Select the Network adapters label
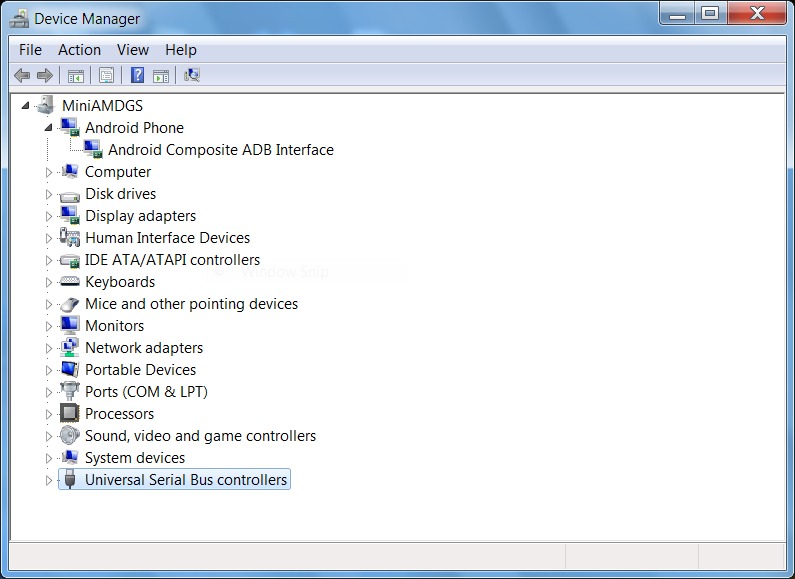Viewport: 795px width, 579px height. pos(144,348)
